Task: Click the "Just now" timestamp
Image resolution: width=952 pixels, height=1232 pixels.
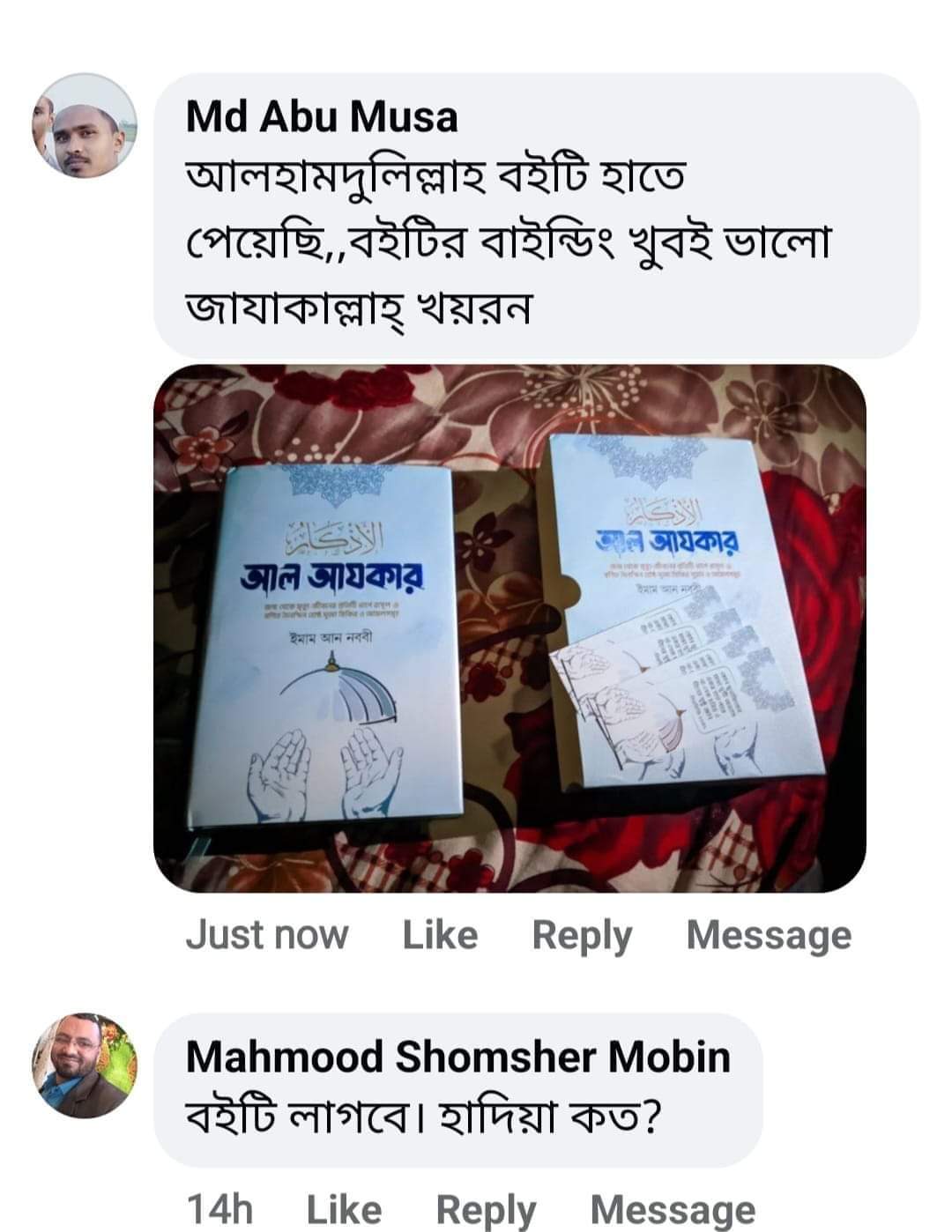Action: click(x=267, y=935)
